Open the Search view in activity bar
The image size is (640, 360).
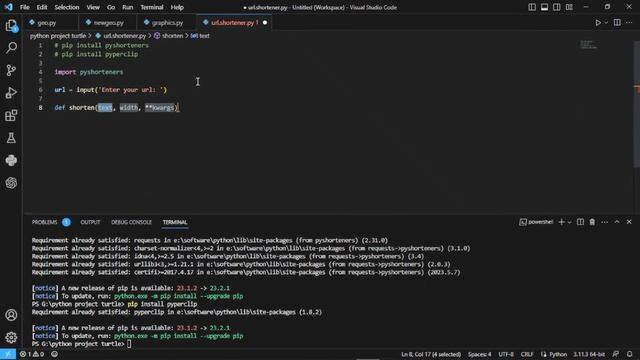click(x=11, y=48)
